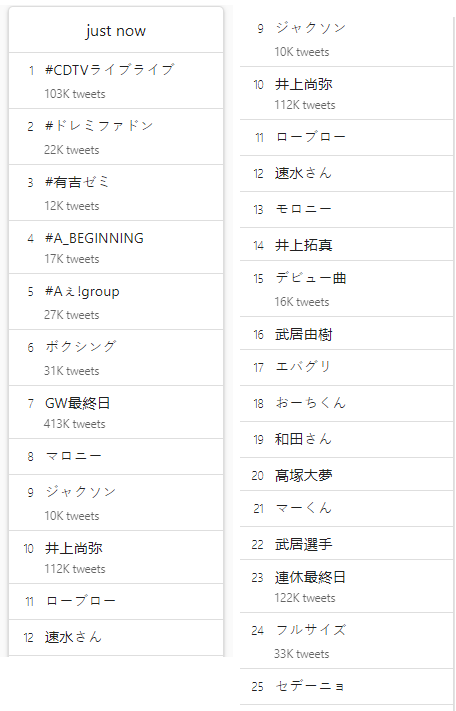Click the just now panel header
Image resolution: width=456 pixels, height=711 pixels.
(116, 30)
